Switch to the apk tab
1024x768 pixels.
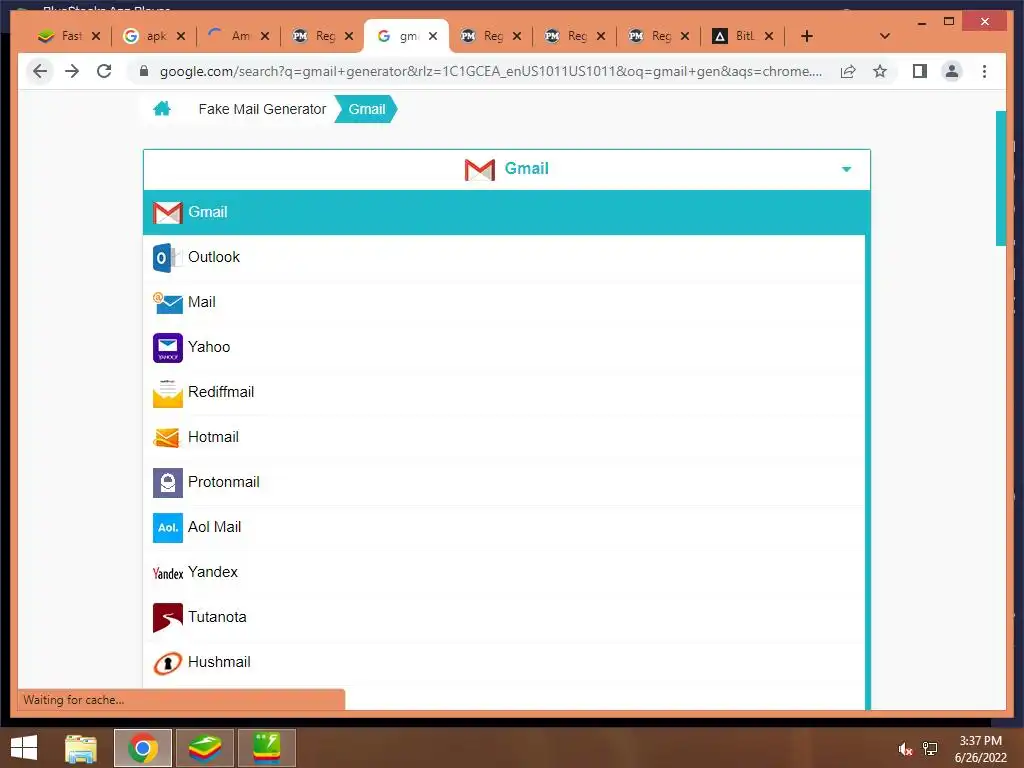click(155, 36)
